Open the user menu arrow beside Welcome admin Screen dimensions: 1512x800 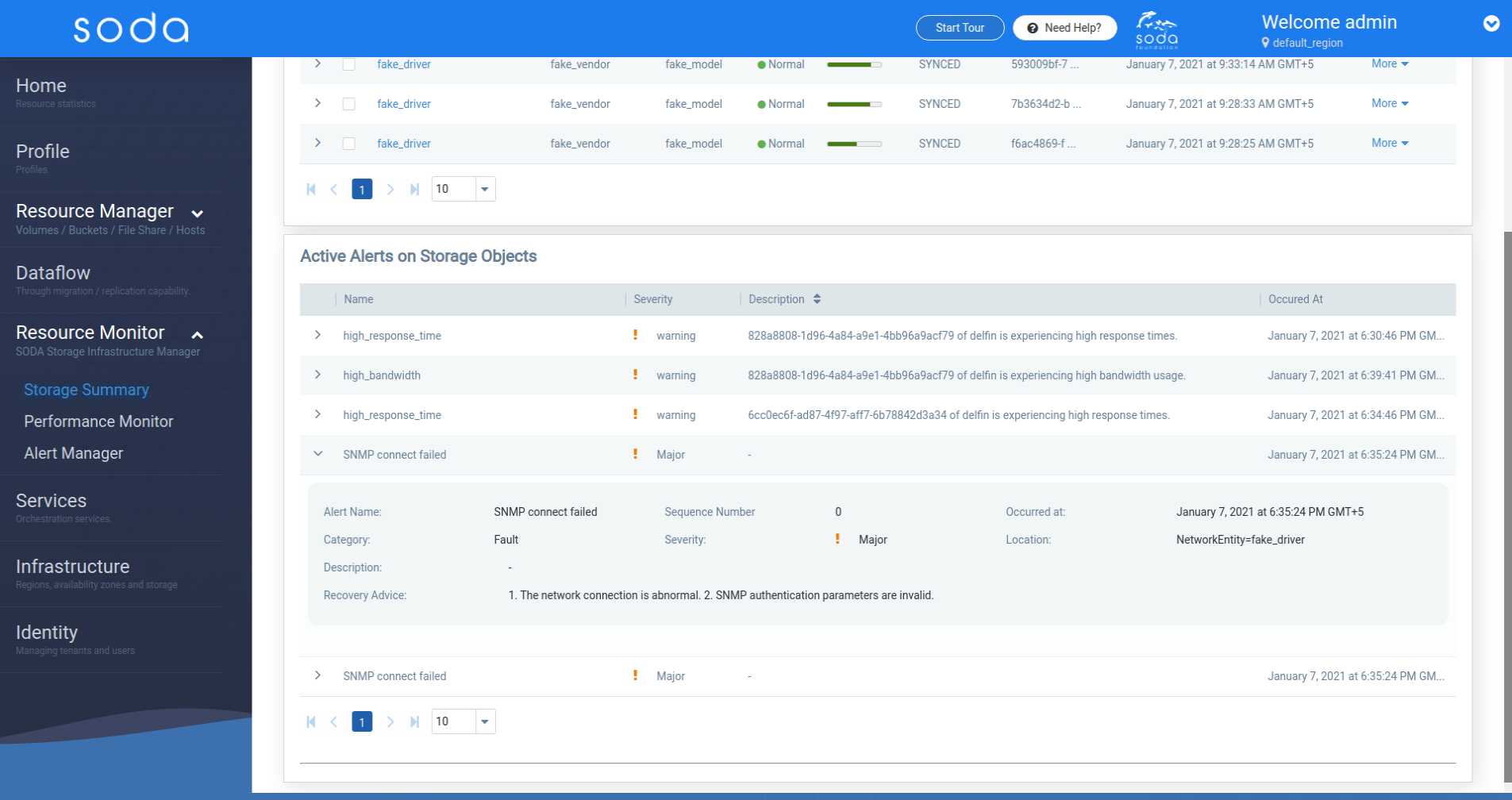point(1491,24)
